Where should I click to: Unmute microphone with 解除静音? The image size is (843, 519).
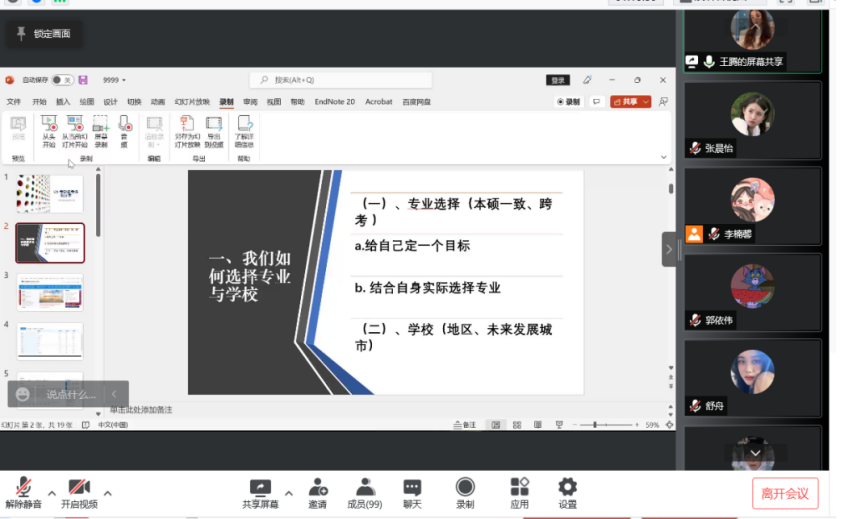point(23,489)
